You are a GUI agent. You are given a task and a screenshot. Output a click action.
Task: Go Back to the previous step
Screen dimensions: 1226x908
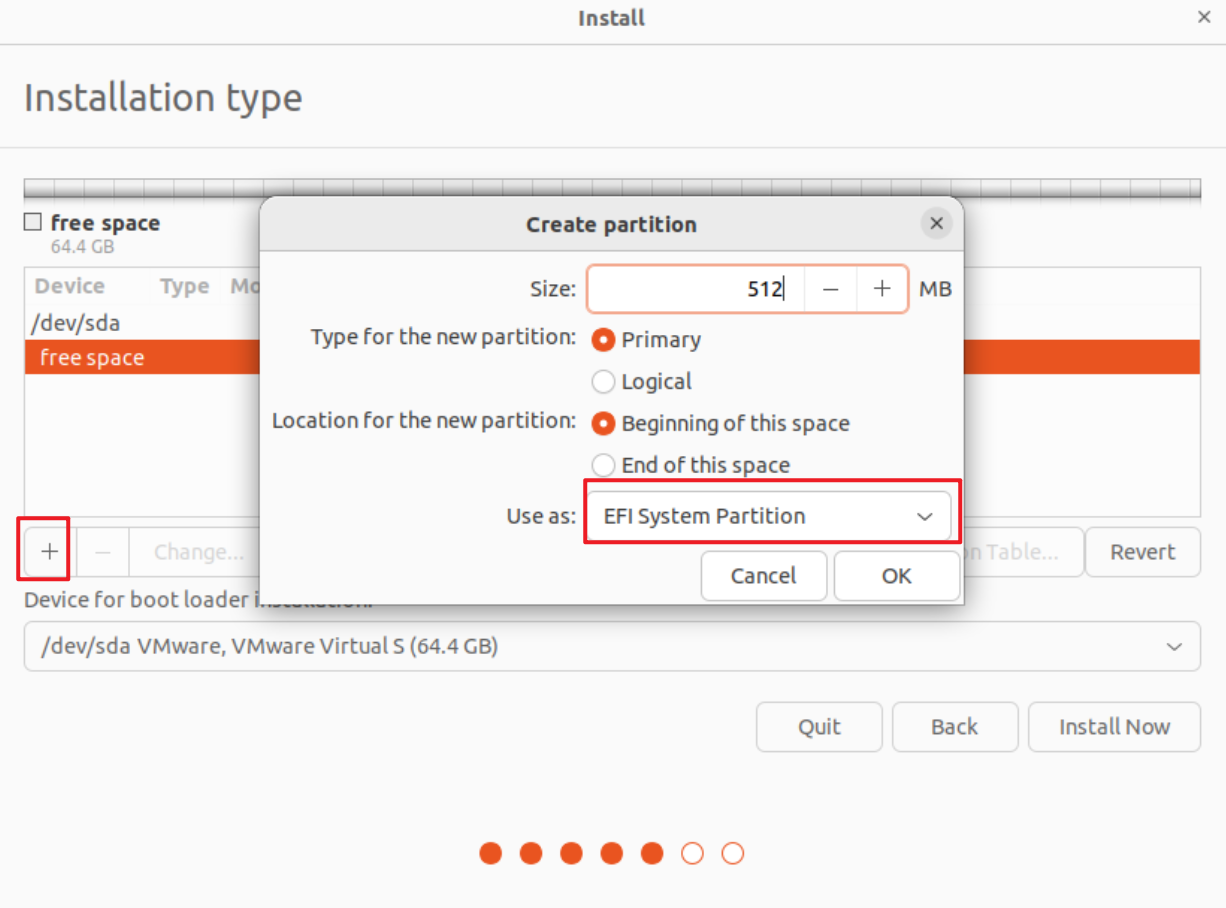pyautogui.click(x=954, y=727)
